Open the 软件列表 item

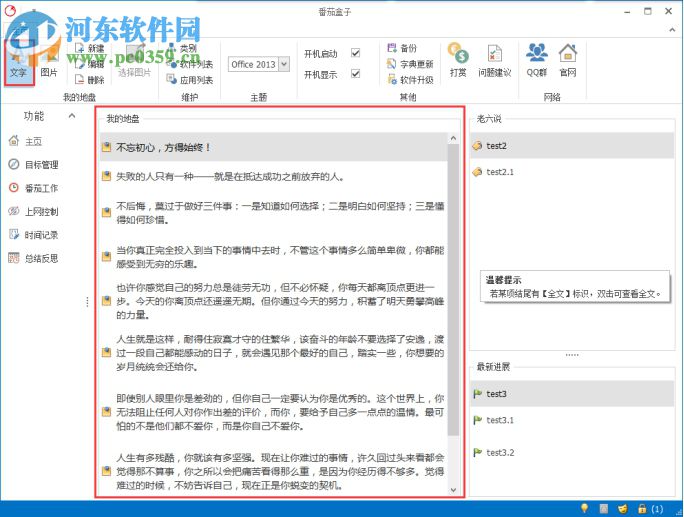(190, 64)
